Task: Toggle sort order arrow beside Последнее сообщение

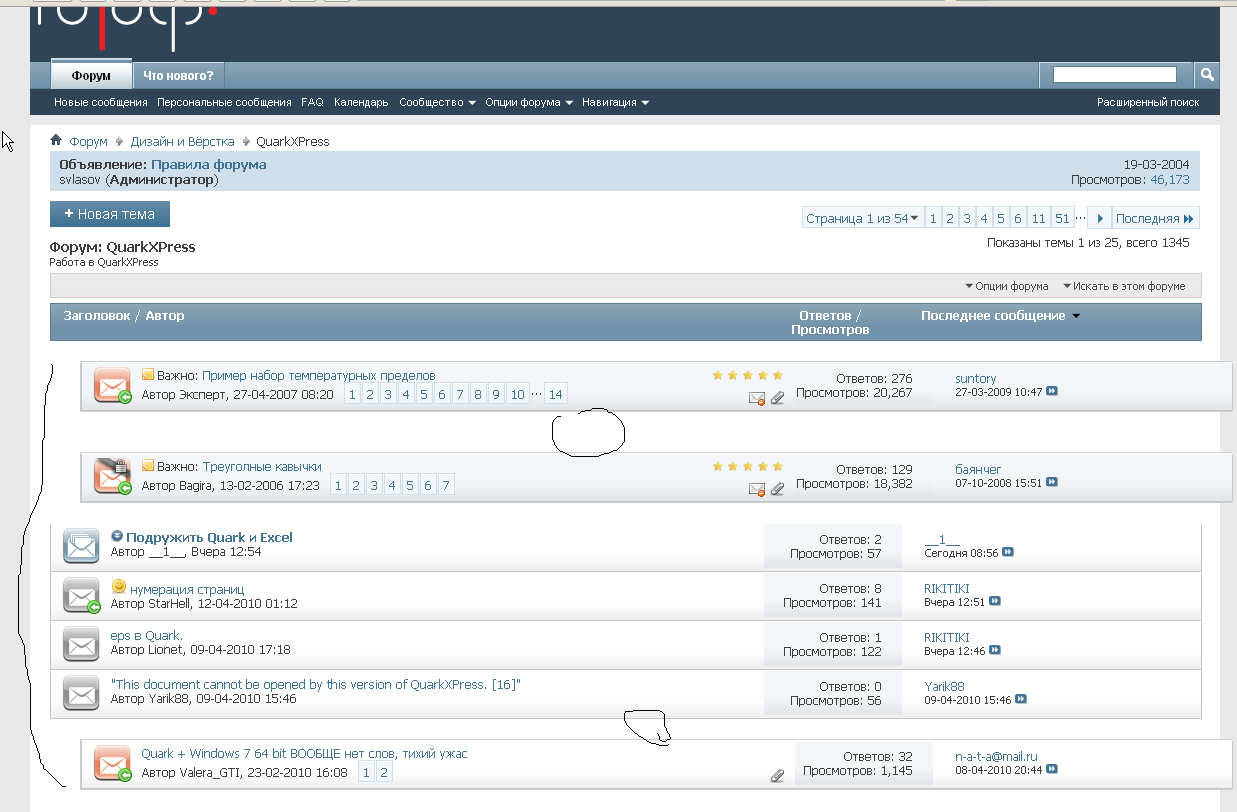Action: coord(1076,316)
